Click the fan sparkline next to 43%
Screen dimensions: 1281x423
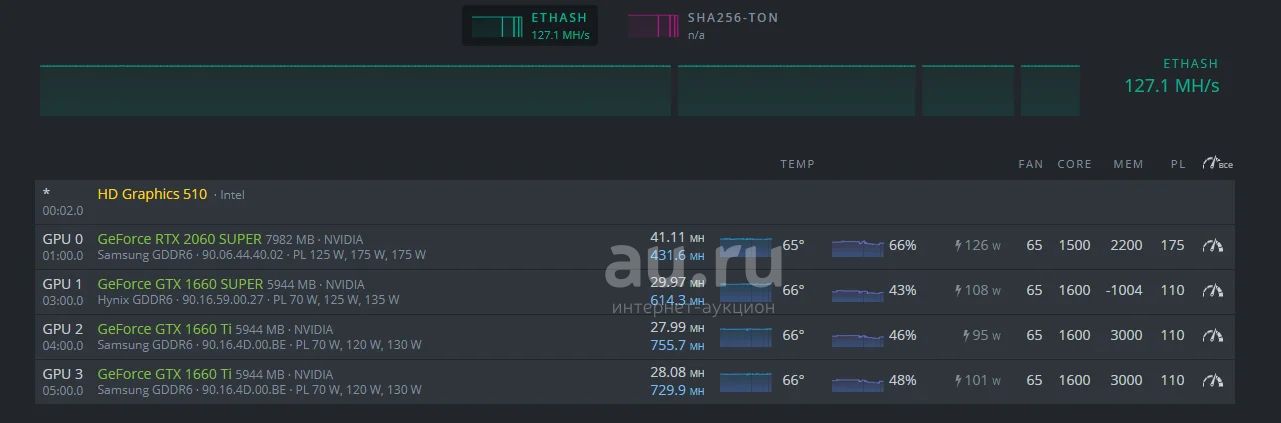pyautogui.click(x=858, y=291)
